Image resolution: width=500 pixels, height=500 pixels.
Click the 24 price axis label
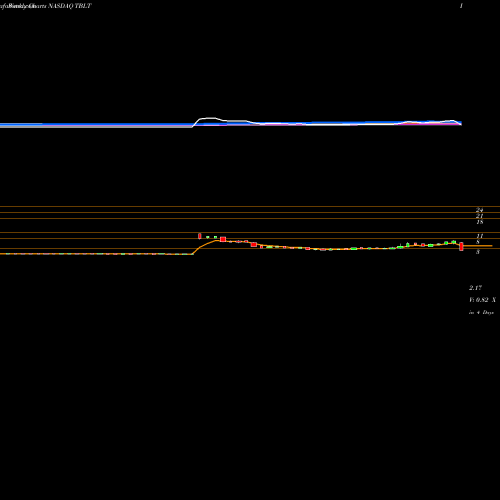click(479, 210)
